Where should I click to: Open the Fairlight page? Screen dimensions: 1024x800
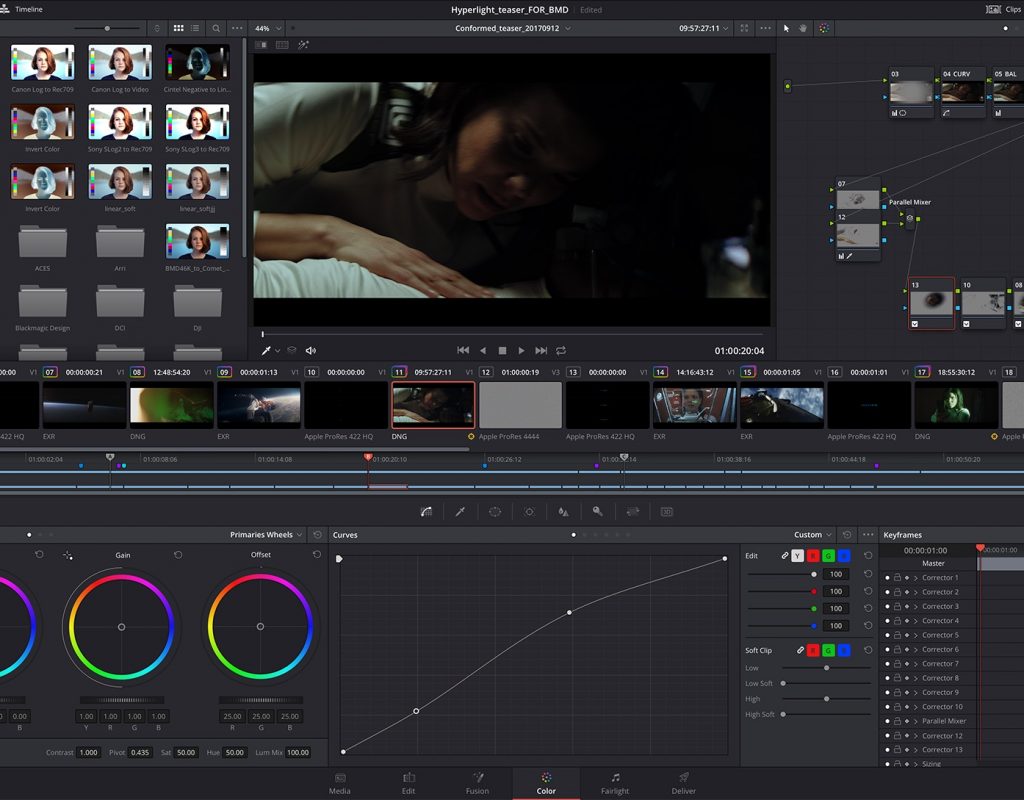coord(615,784)
